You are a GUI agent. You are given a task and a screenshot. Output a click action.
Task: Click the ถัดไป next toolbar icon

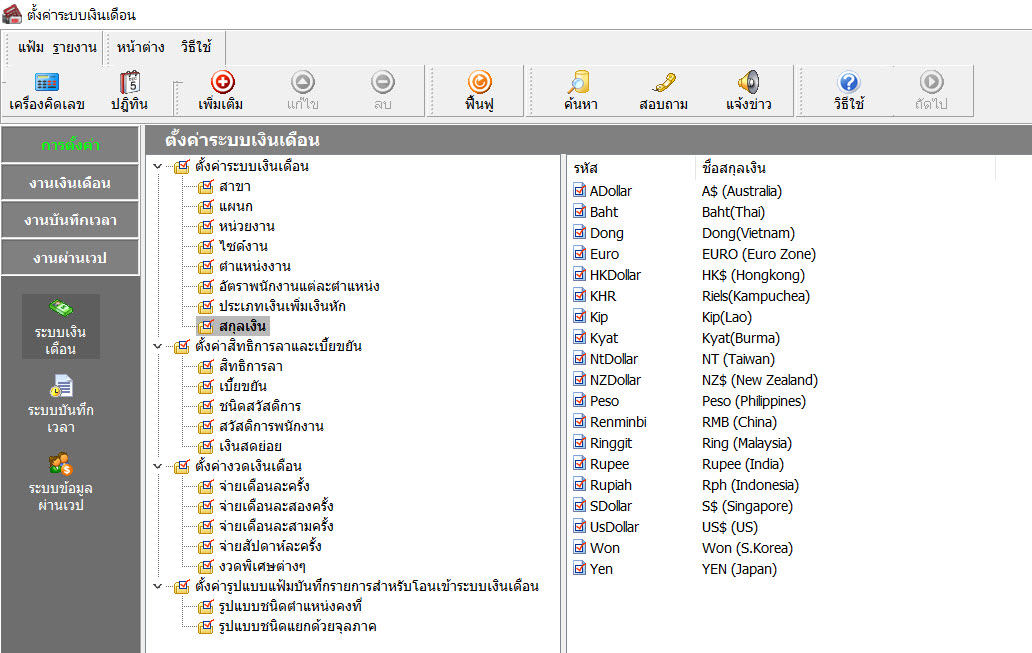tap(931, 82)
